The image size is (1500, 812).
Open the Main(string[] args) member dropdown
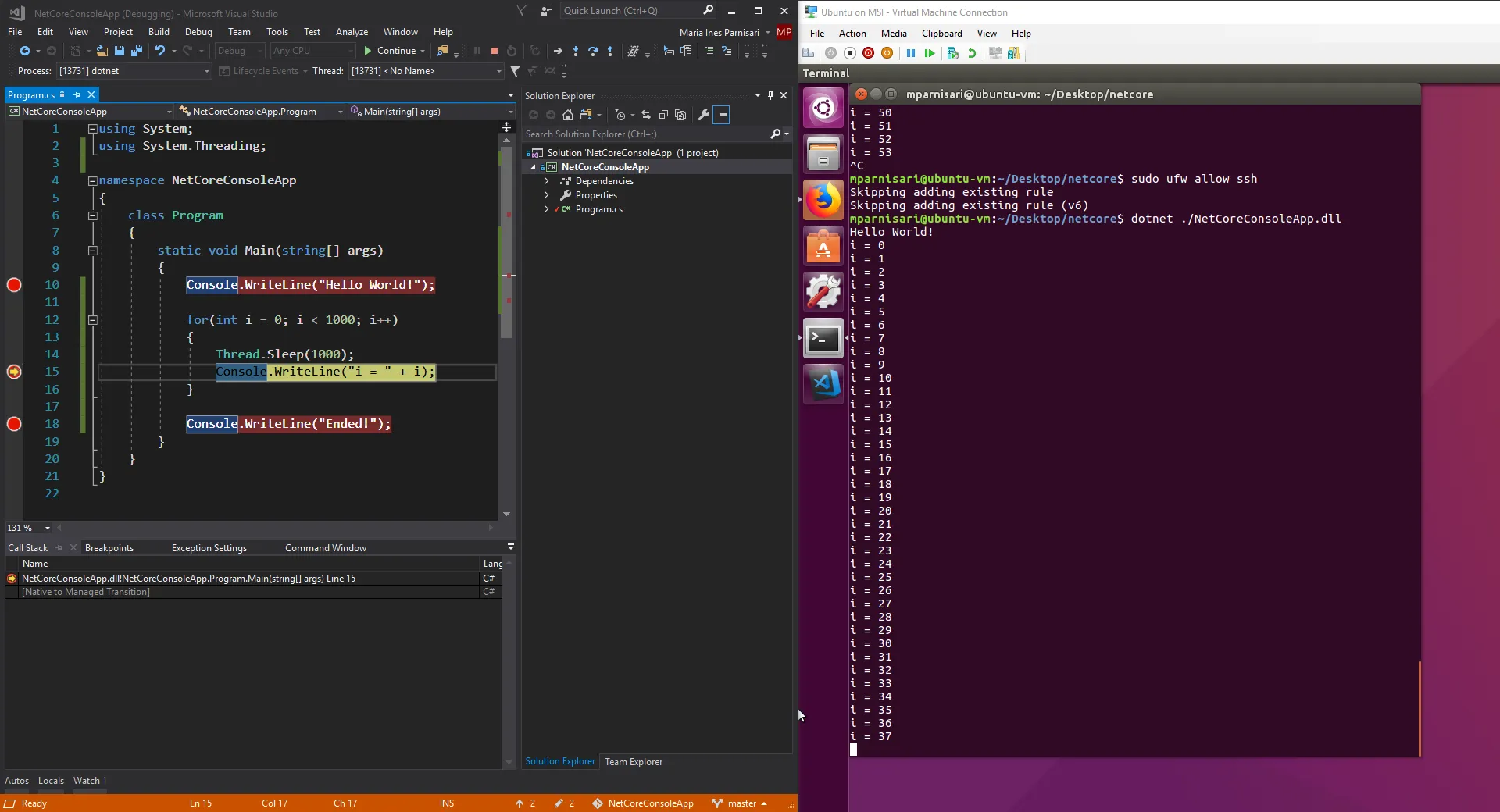click(x=431, y=112)
